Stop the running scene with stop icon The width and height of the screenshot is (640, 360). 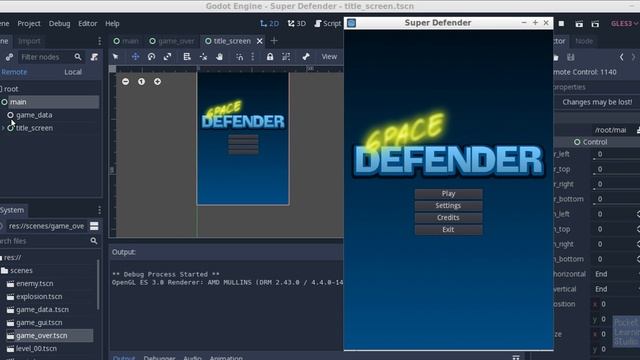(x=562, y=24)
